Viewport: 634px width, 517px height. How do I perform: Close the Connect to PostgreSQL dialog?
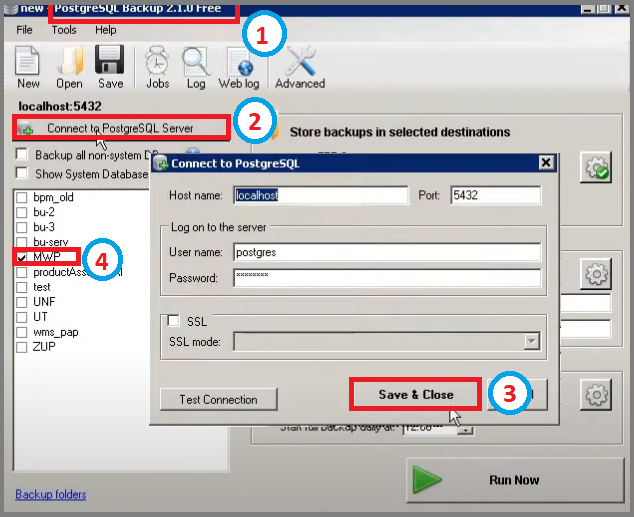546,162
